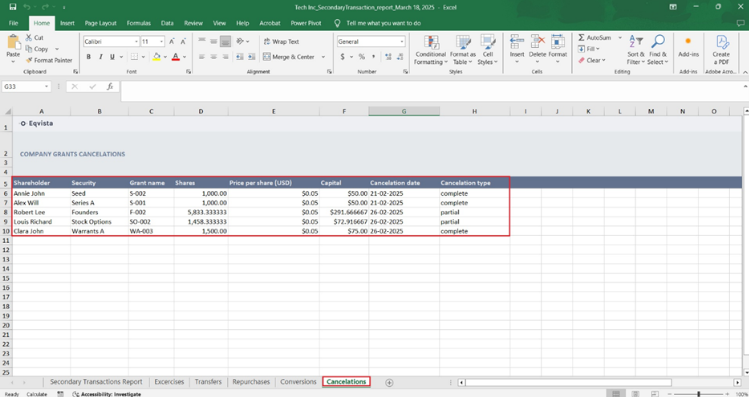Open the Repurchases sheet tab
This screenshot has height=397, width=749.
click(x=251, y=382)
